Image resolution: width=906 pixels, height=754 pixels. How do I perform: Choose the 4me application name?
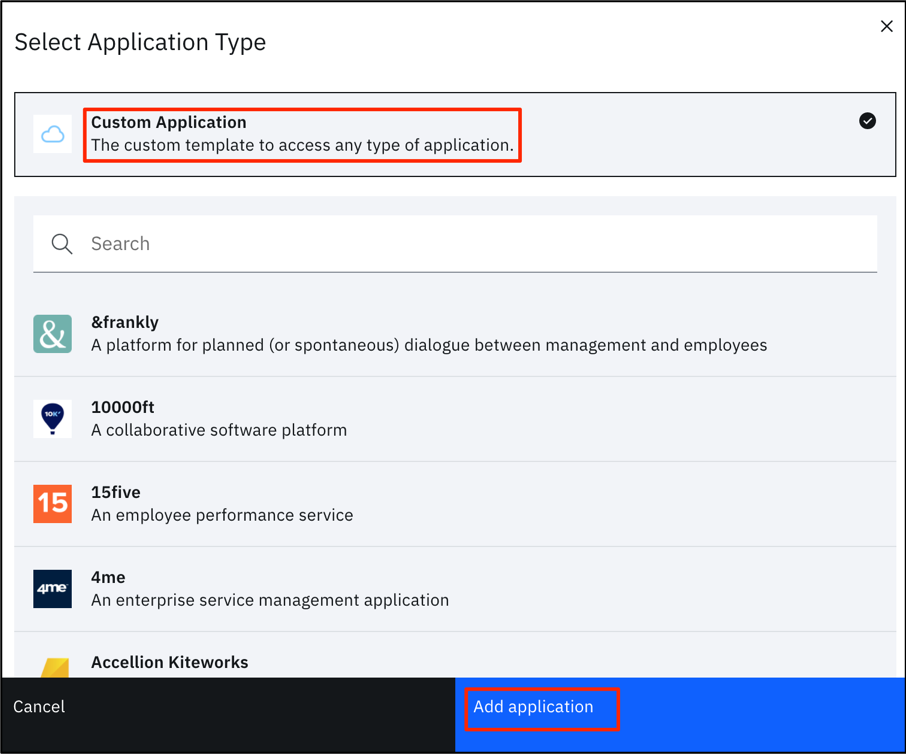pos(108,577)
